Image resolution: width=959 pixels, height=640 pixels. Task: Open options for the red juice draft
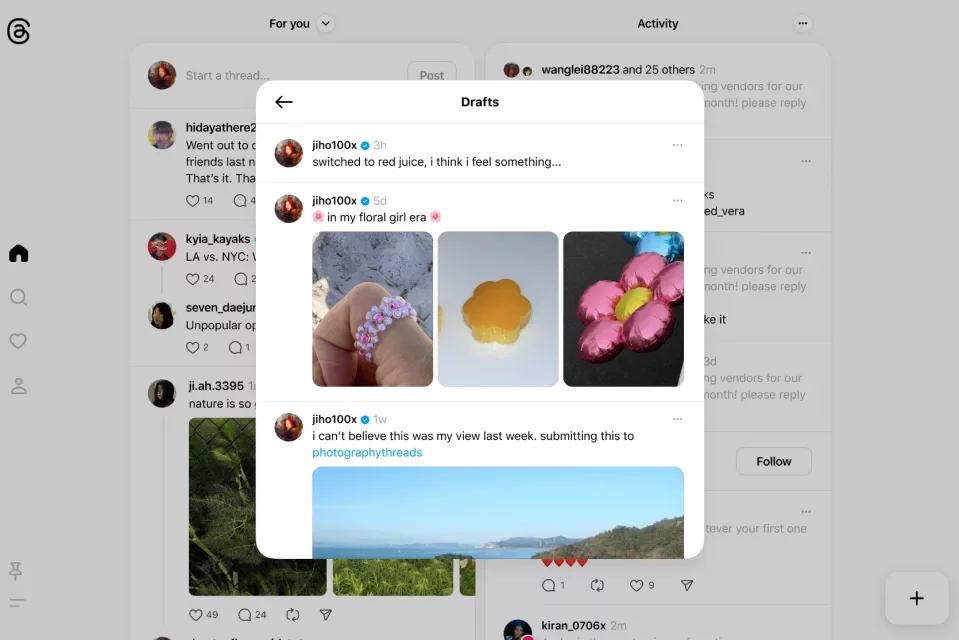point(677,145)
